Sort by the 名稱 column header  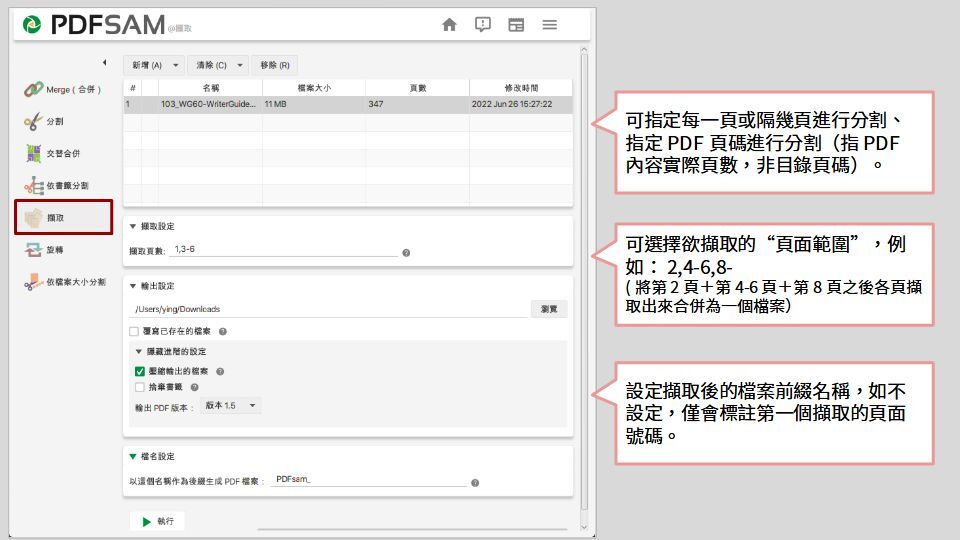pos(211,88)
